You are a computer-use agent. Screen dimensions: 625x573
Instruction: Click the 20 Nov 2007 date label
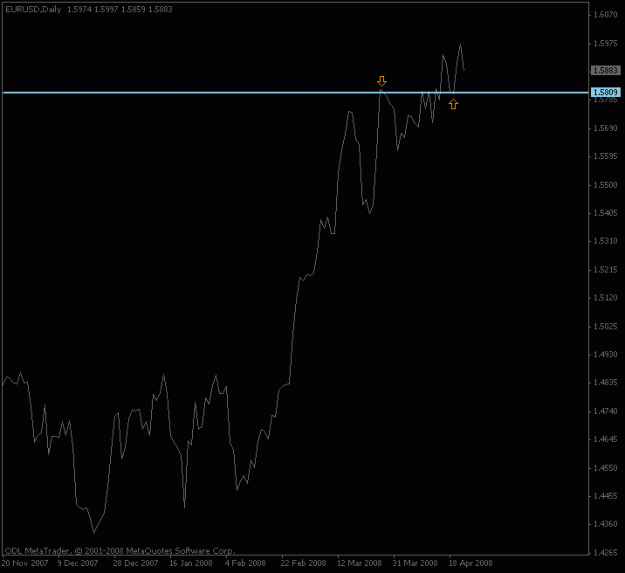25,563
